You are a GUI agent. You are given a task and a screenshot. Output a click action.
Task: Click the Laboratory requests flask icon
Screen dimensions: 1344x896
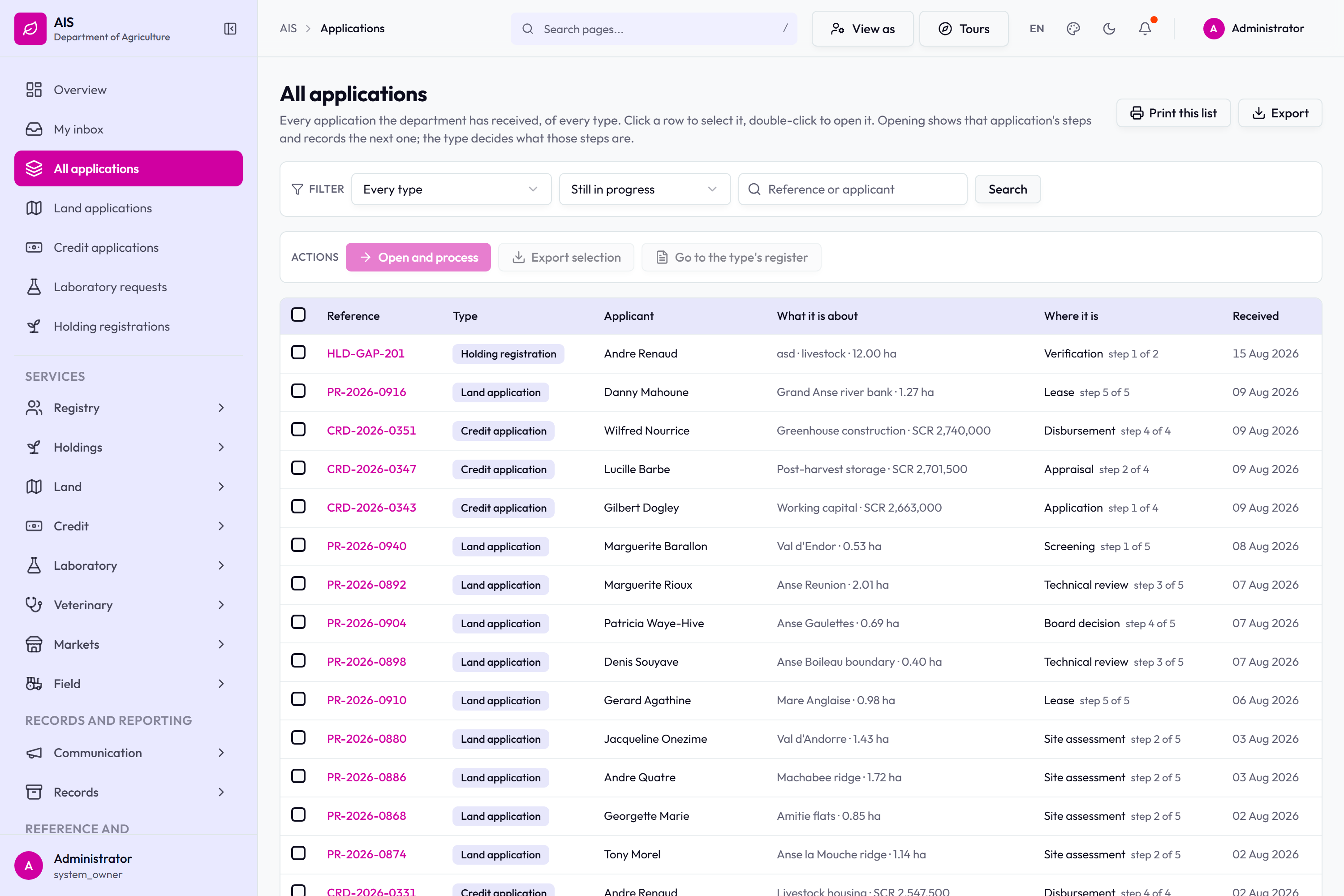(x=34, y=287)
